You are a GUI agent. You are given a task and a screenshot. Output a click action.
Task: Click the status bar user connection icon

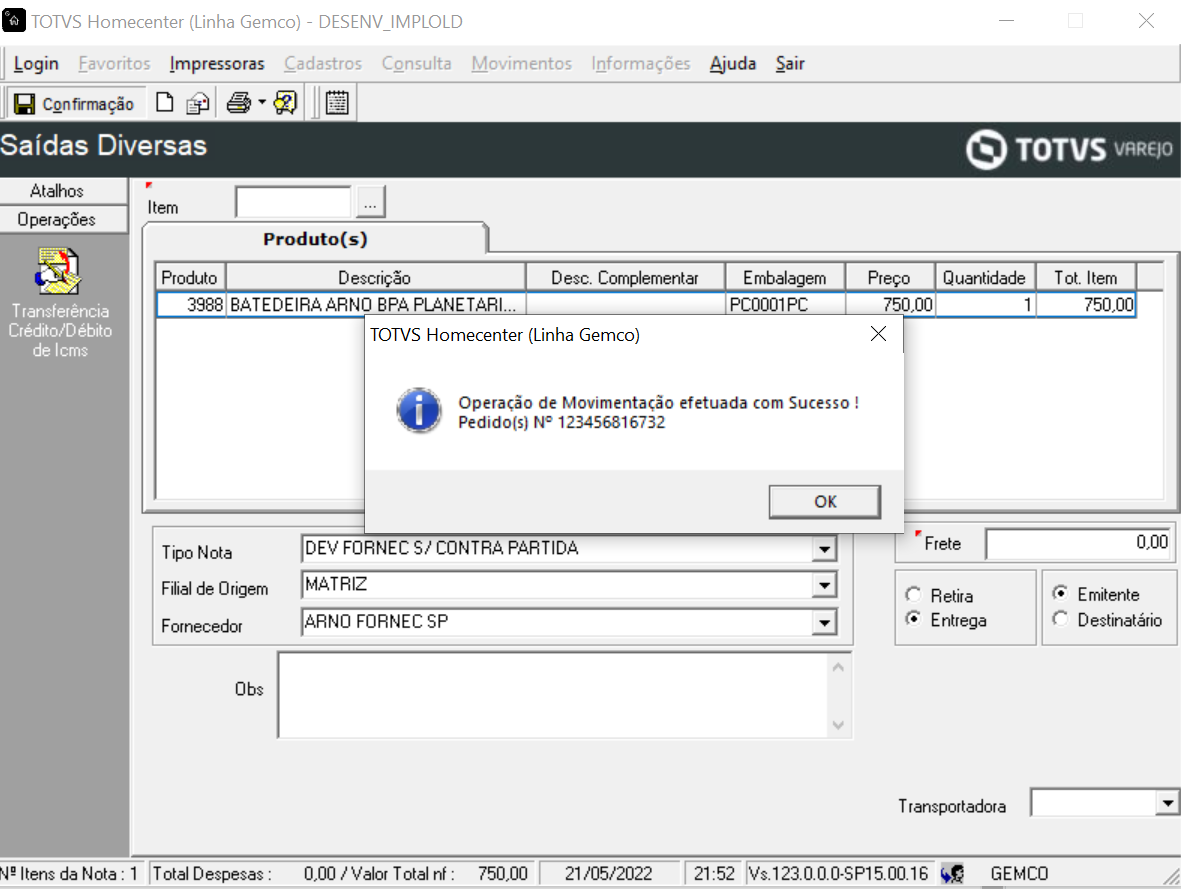[952, 874]
